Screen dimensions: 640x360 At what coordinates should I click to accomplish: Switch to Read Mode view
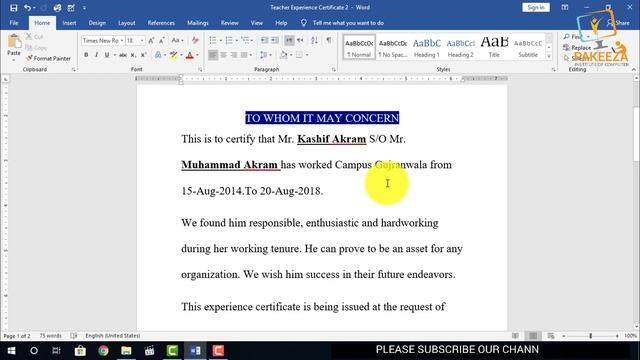coord(516,336)
